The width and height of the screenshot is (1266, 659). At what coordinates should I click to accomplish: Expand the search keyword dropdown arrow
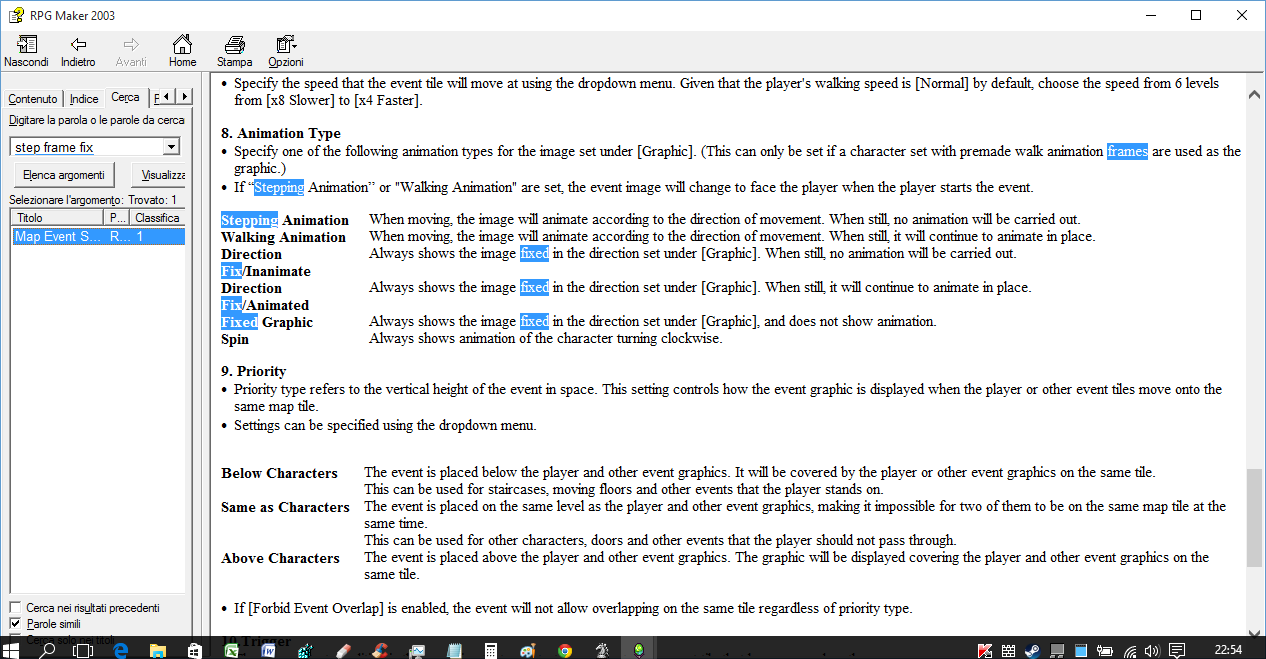click(x=171, y=147)
